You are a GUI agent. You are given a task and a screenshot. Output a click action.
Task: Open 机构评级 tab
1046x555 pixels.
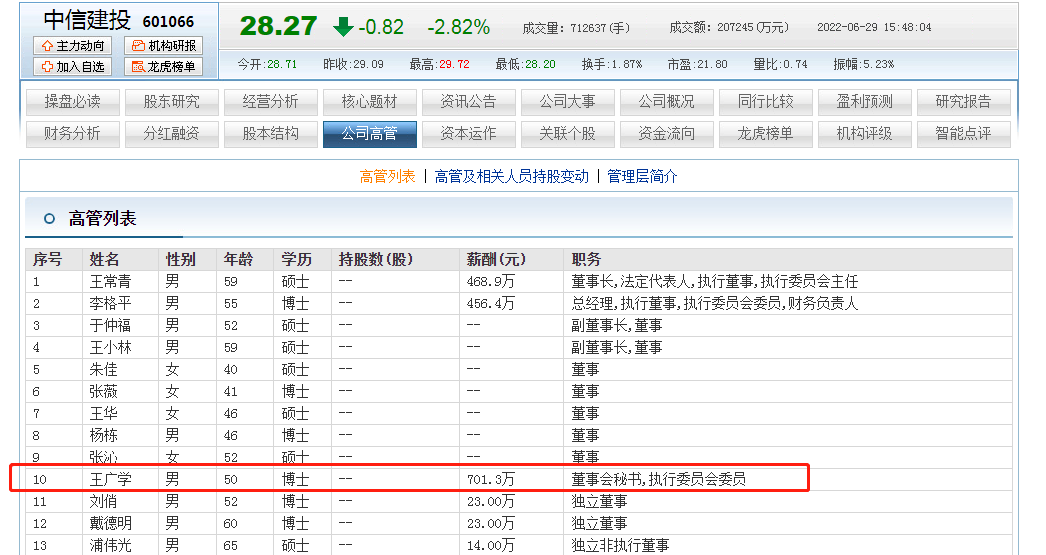click(865, 134)
